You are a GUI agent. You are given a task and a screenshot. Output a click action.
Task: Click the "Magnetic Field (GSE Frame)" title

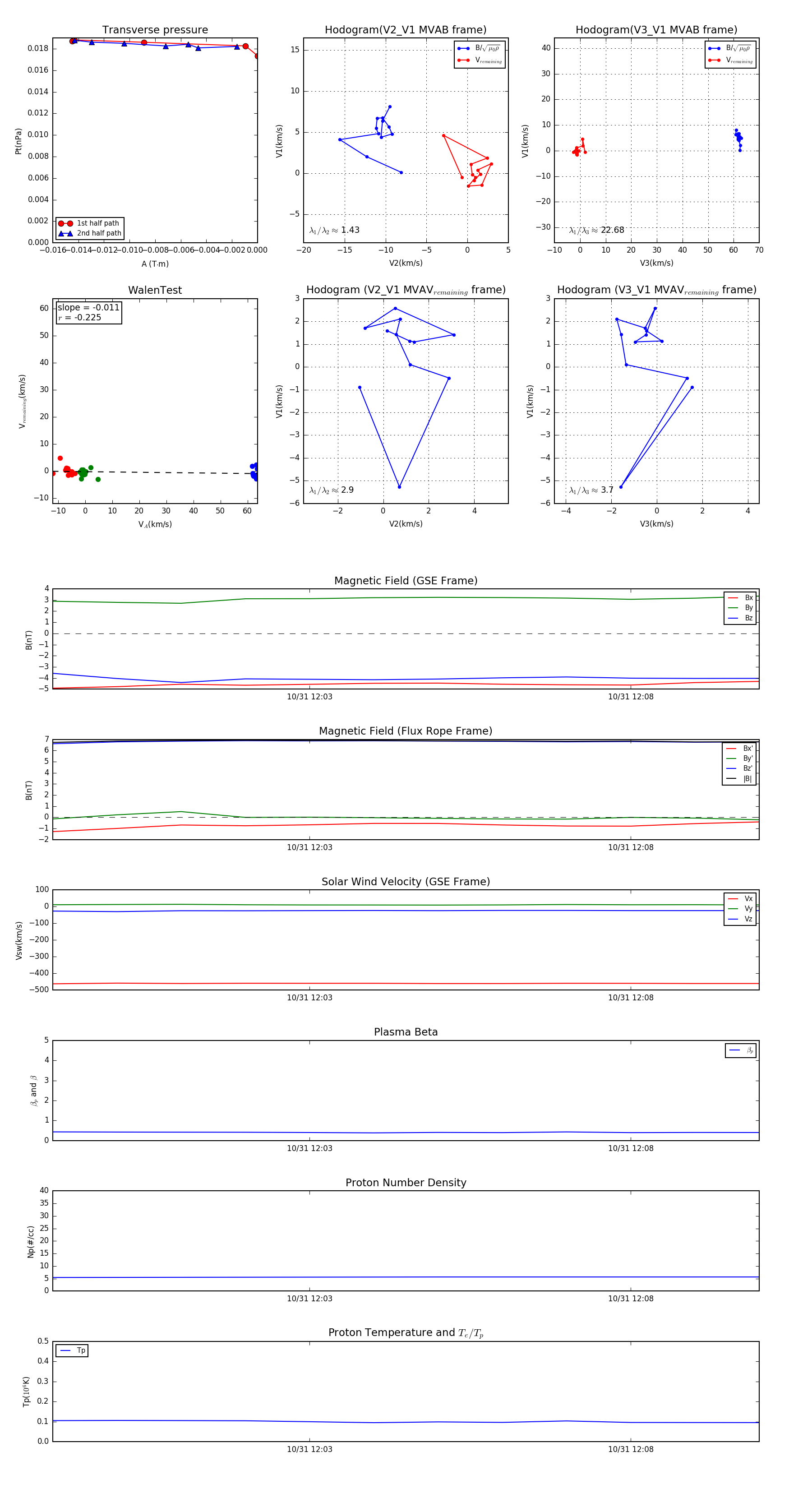(x=406, y=581)
